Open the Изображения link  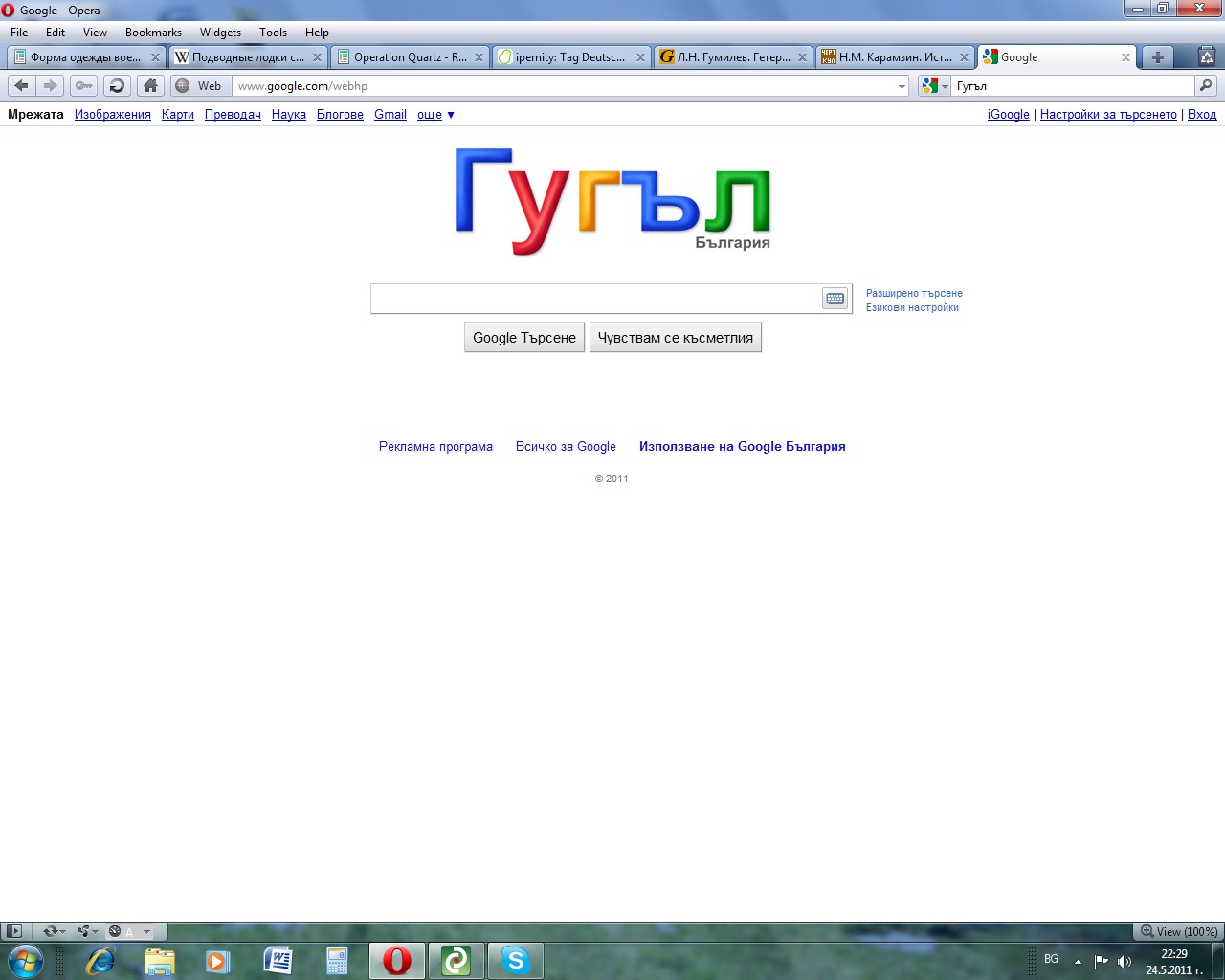[113, 115]
